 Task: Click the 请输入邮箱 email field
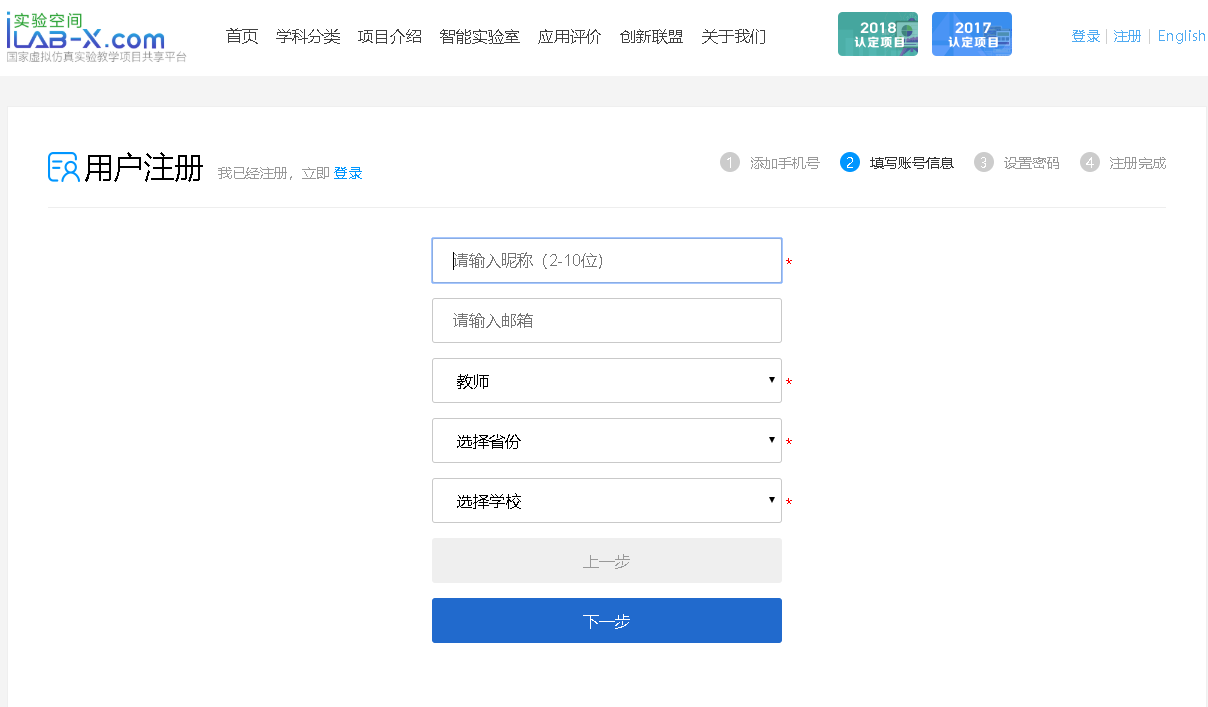point(606,321)
